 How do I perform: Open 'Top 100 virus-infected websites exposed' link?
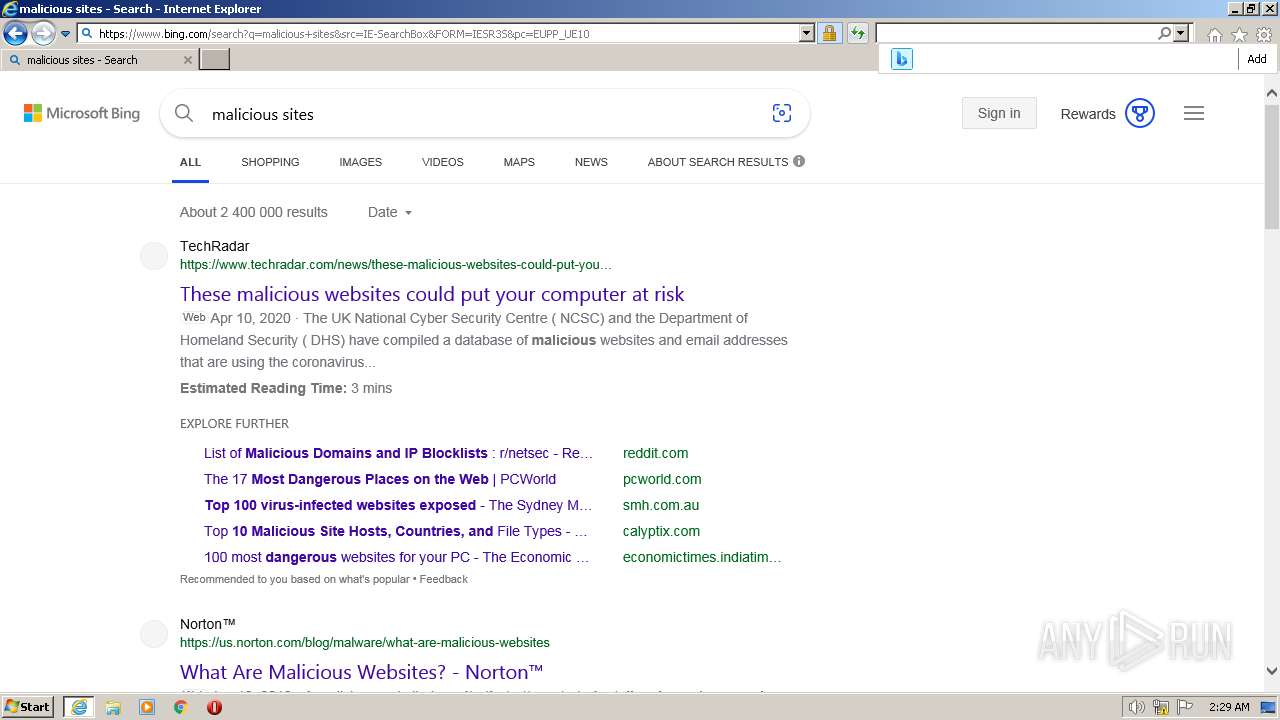click(x=398, y=505)
